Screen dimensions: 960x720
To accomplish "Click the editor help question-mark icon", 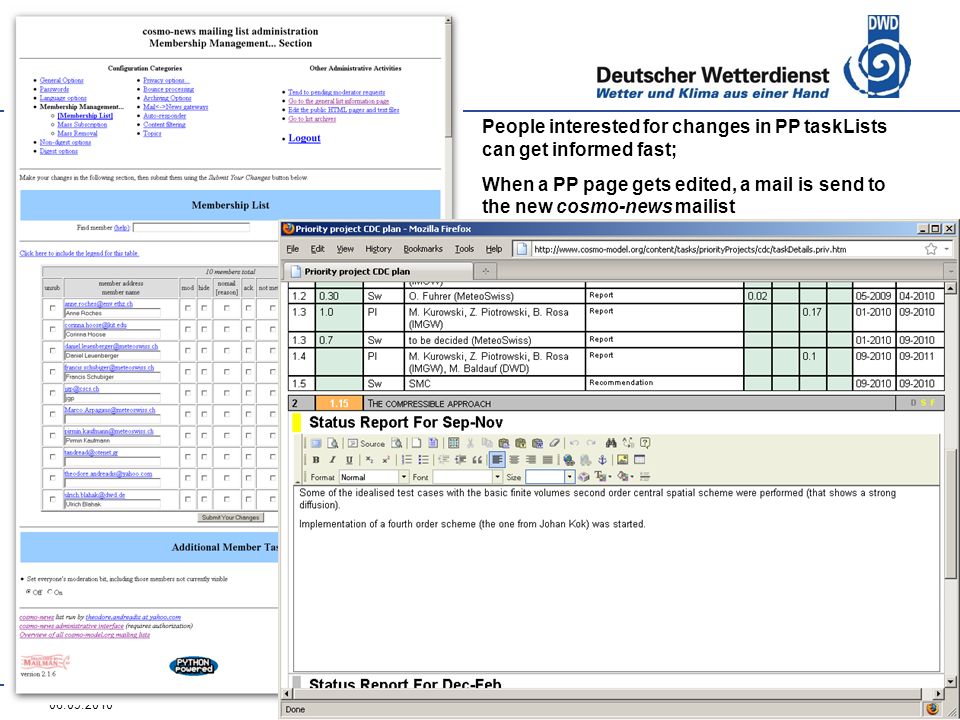I will [645, 443].
